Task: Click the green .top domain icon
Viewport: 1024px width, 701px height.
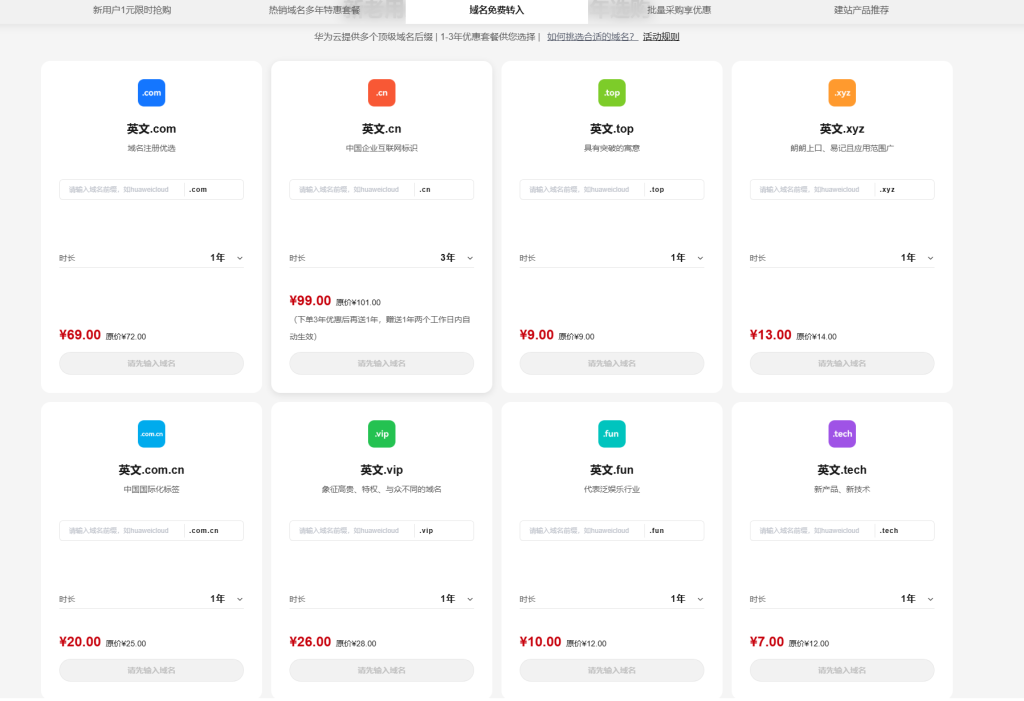Action: (612, 93)
